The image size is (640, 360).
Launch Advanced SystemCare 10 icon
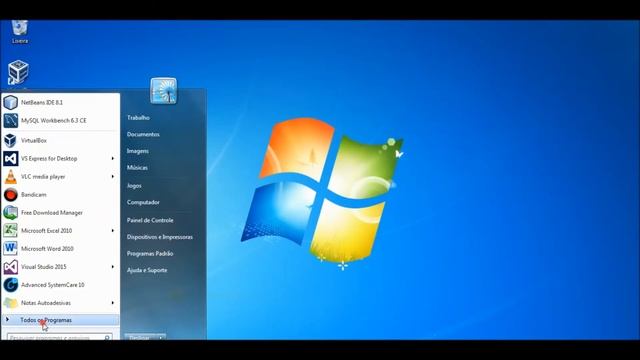11,285
